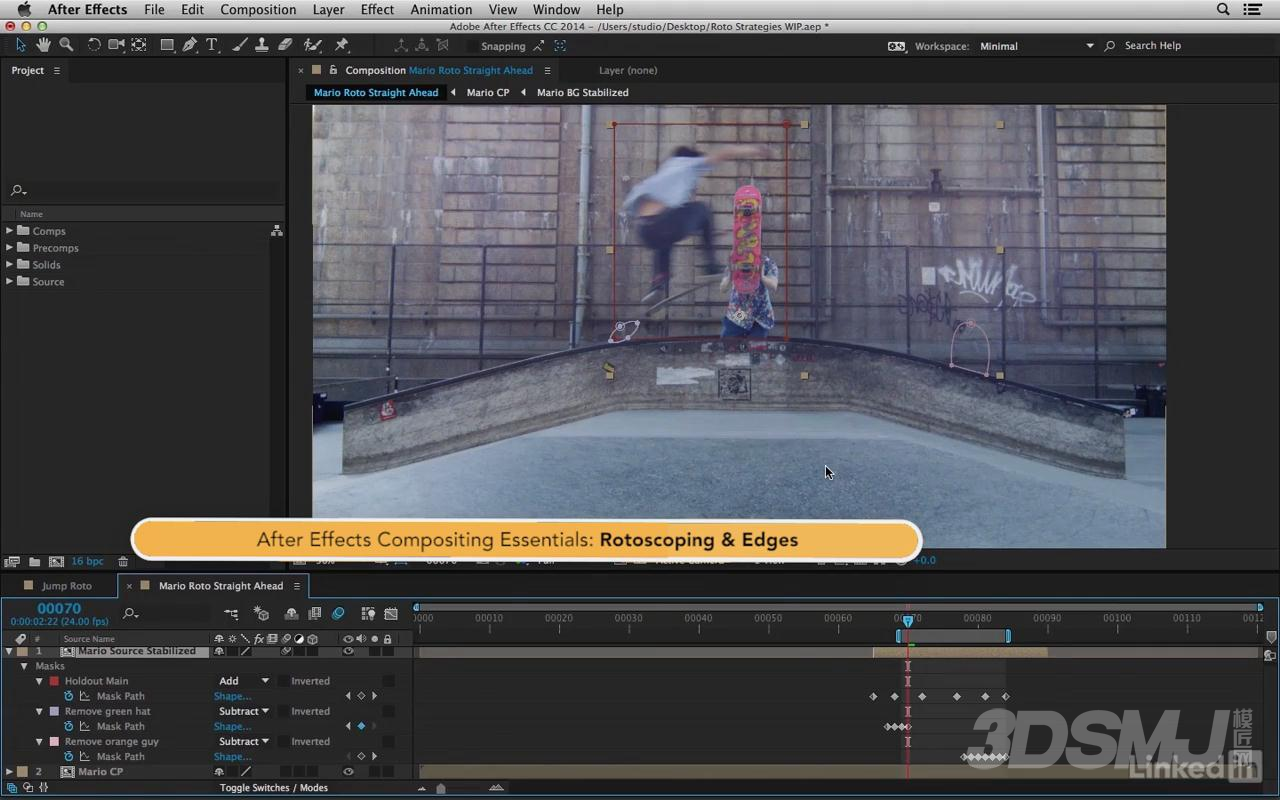The height and width of the screenshot is (800, 1280).
Task: Create a new folder in Project panel
Action: pos(34,562)
